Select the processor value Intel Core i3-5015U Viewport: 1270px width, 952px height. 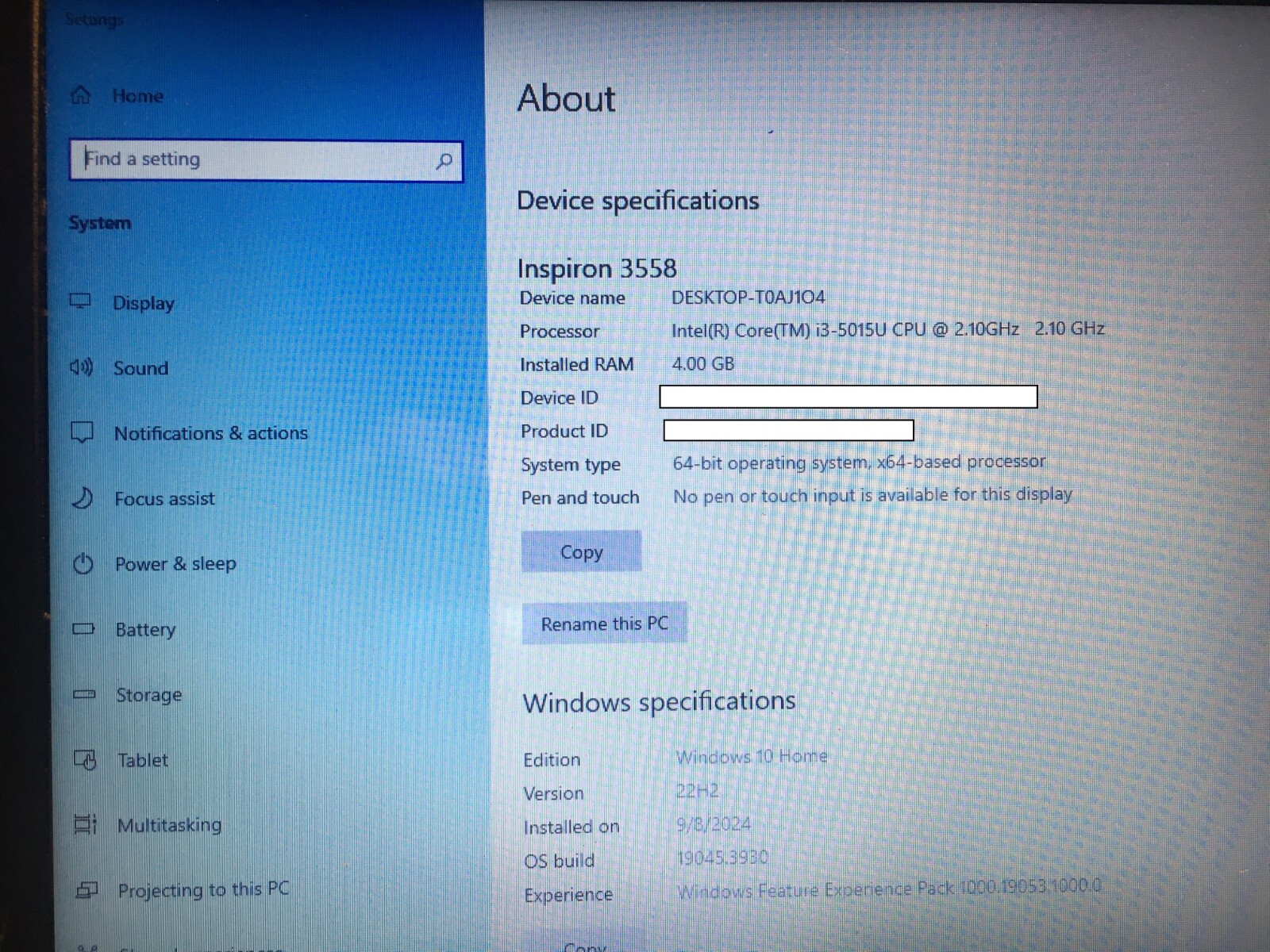point(887,329)
